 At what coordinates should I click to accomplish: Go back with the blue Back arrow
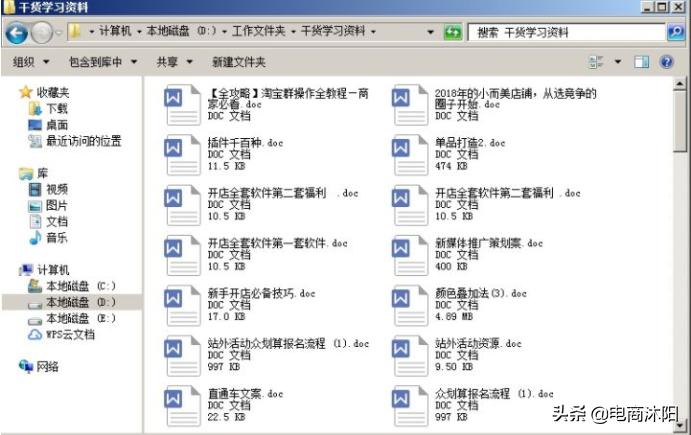(17, 33)
